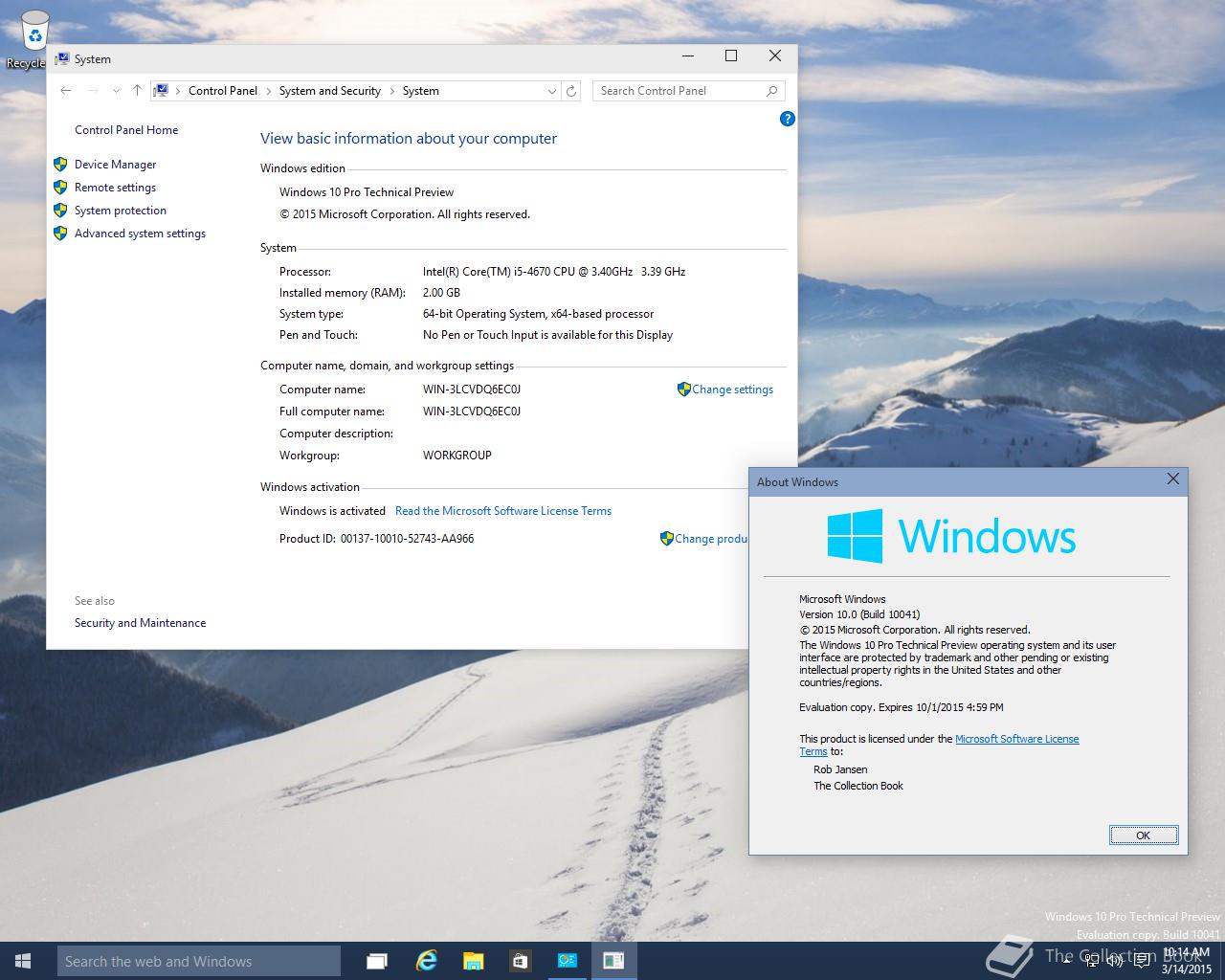Open Task View from taskbar
The image size is (1225, 980).
377,961
